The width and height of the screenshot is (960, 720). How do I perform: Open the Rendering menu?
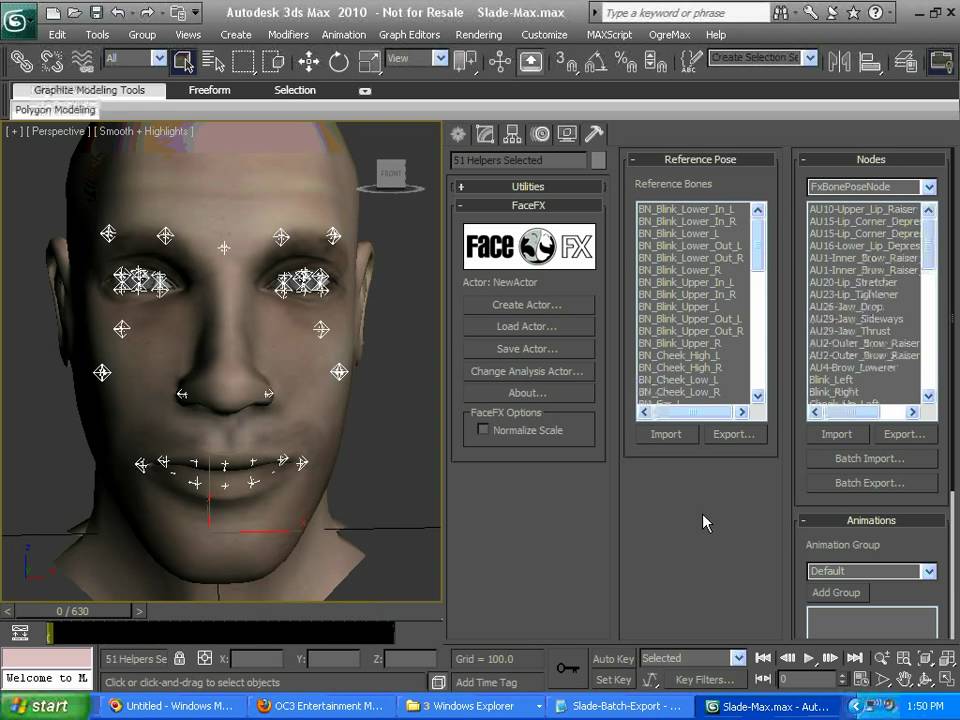(479, 35)
